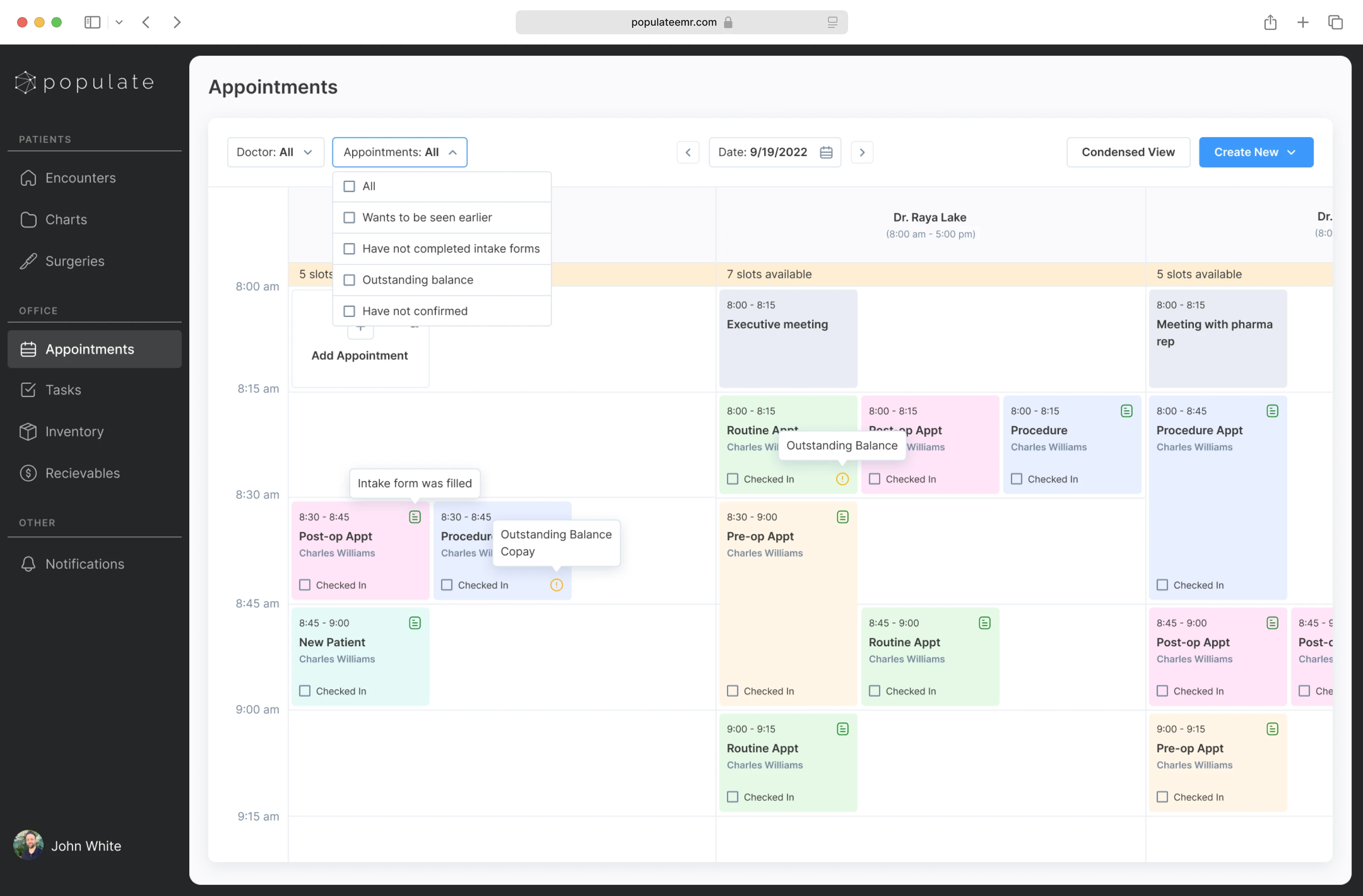Open the Doctor: All dropdown
The height and width of the screenshot is (896, 1363).
coord(275,152)
